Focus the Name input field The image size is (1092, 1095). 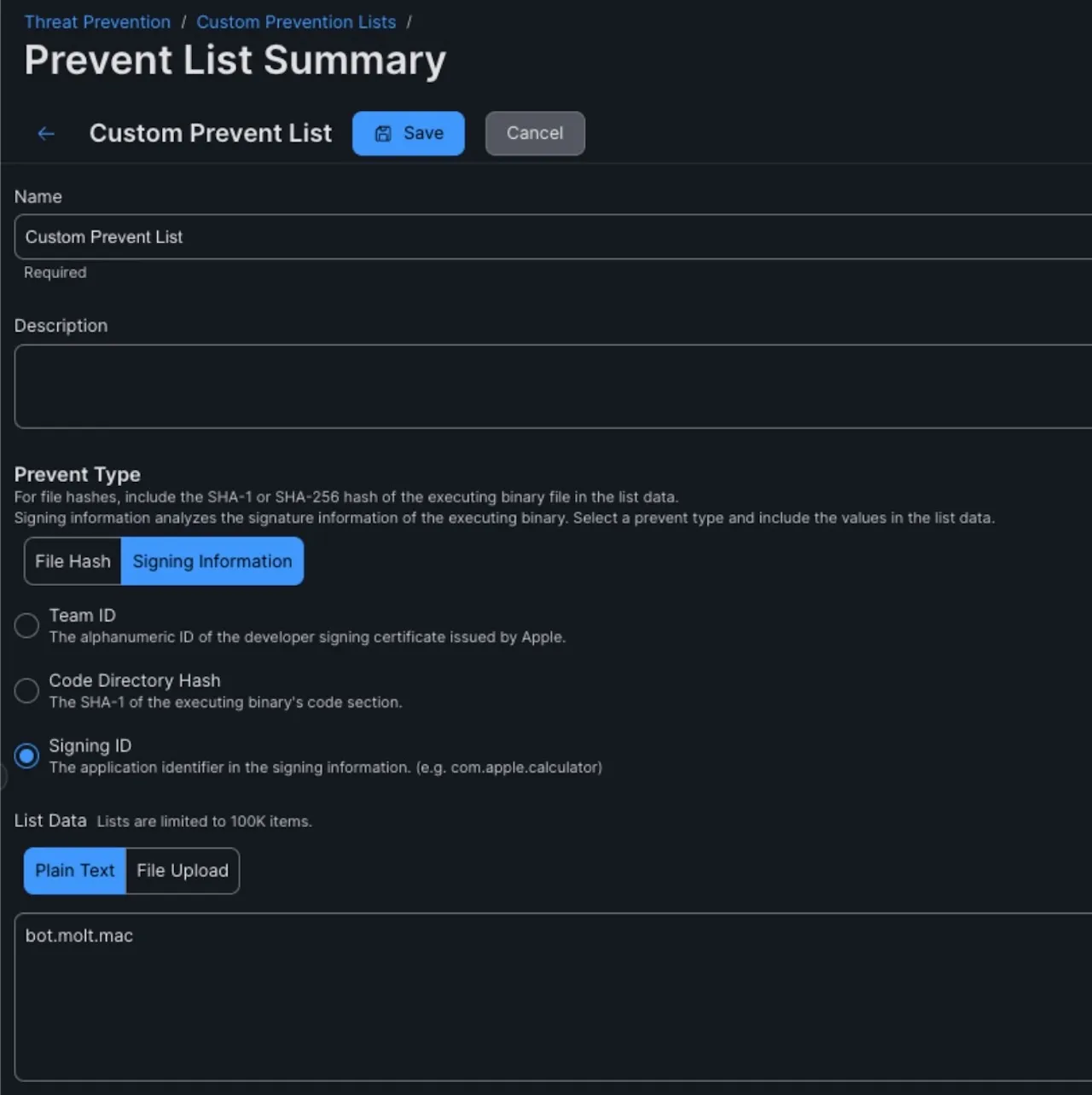pyautogui.click(x=546, y=237)
